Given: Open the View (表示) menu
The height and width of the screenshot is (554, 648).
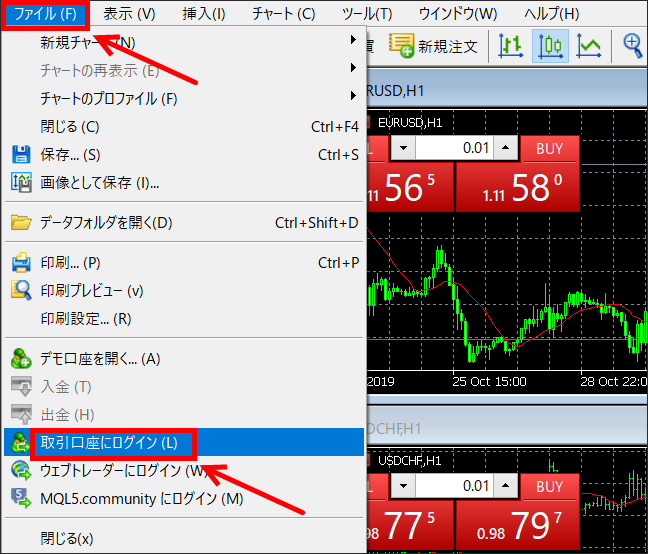Looking at the screenshot, I should point(130,14).
